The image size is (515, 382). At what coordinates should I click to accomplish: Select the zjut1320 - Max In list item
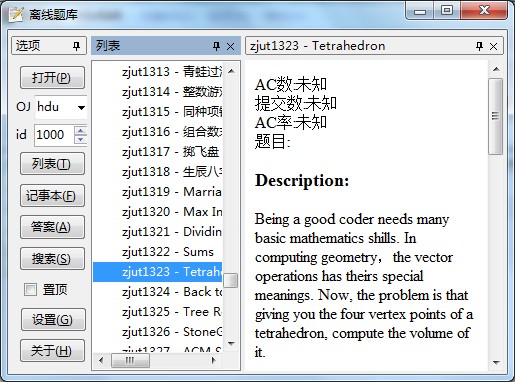(x=157, y=212)
